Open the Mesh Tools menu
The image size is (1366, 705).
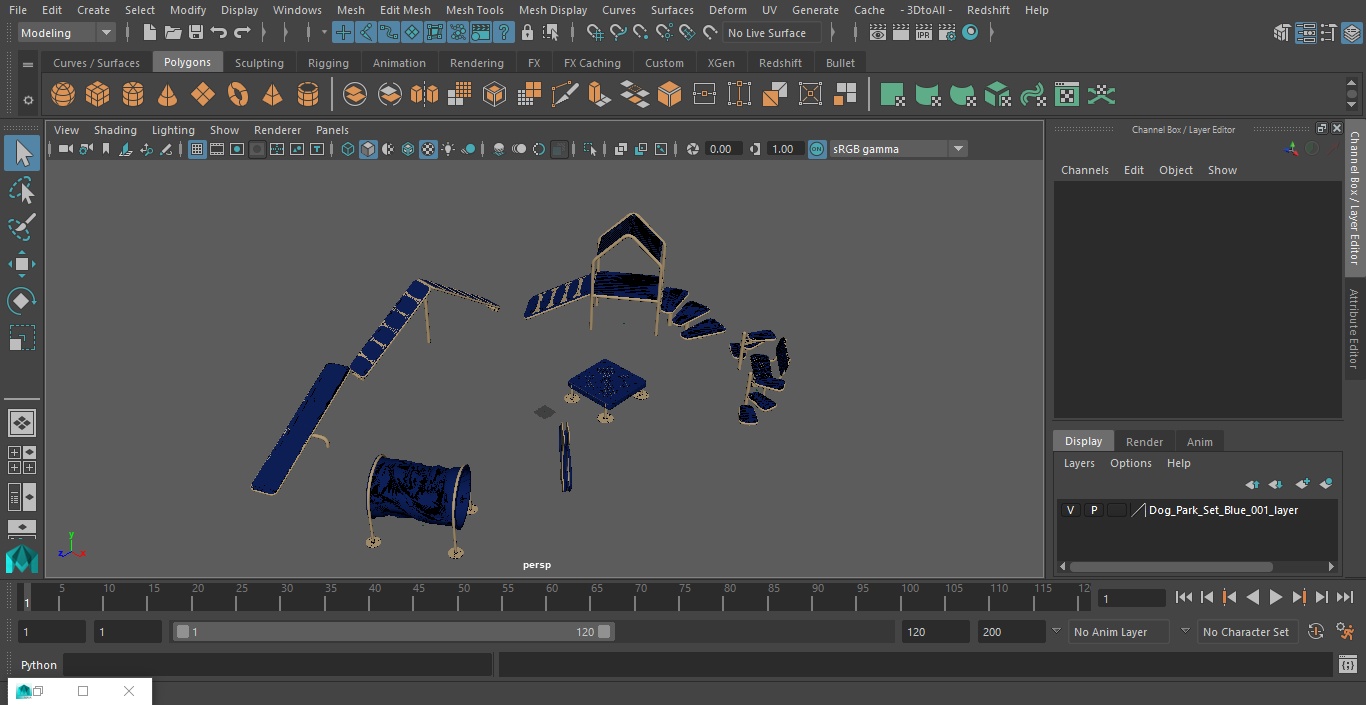474,10
